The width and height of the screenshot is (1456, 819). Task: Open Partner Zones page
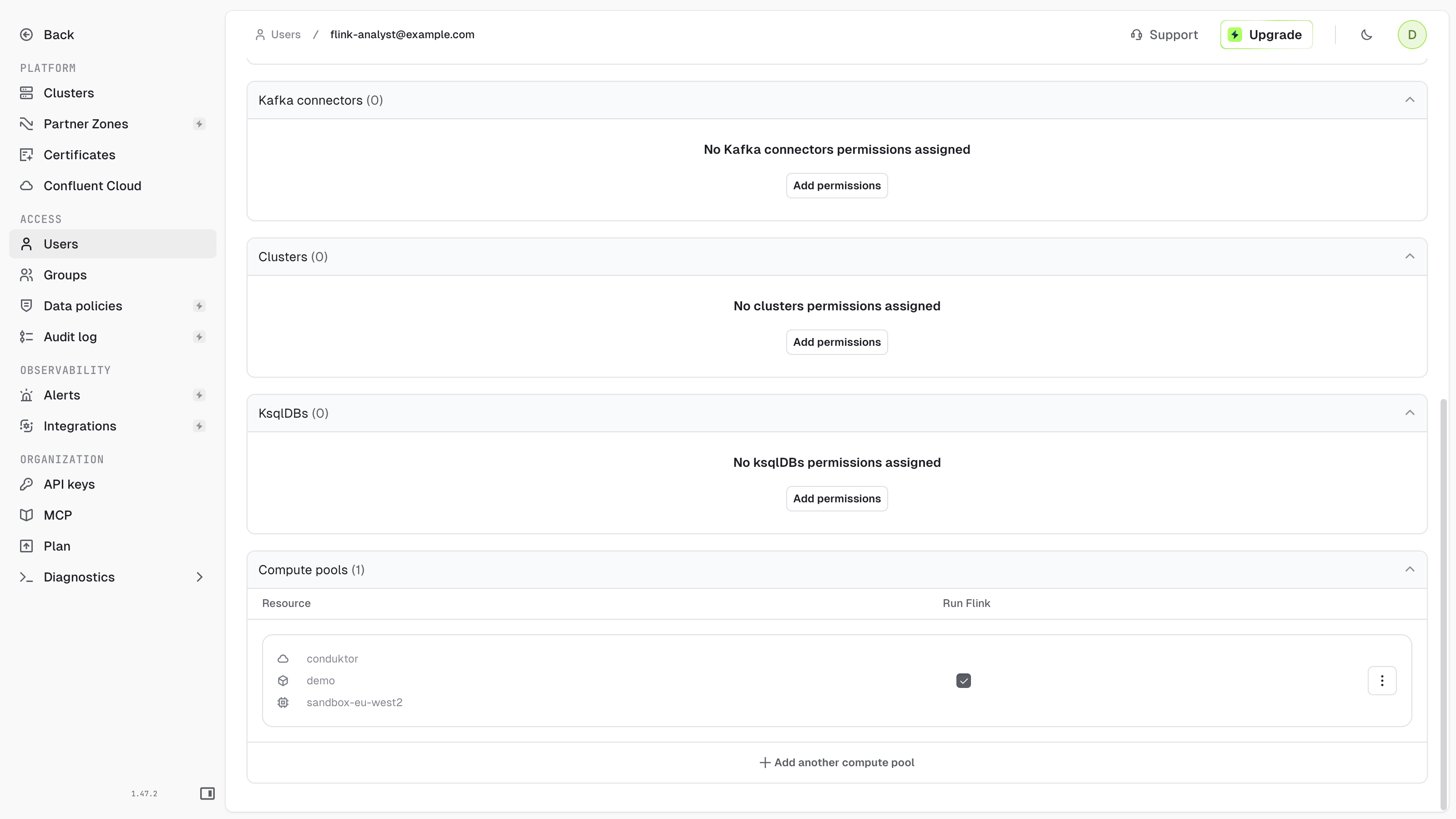point(112,124)
